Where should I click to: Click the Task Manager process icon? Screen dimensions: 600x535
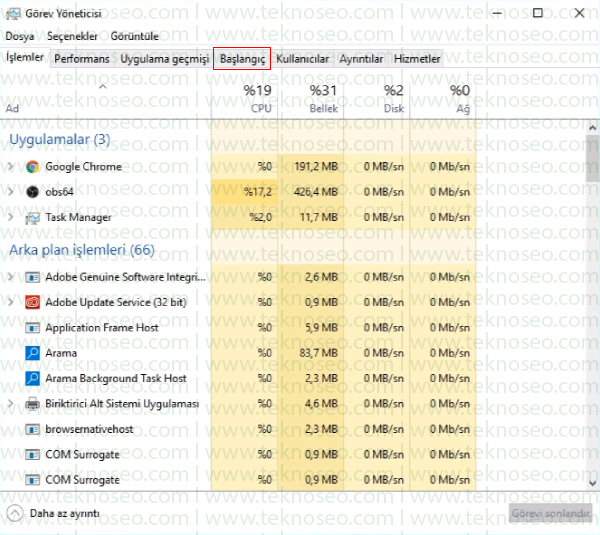tap(33, 218)
